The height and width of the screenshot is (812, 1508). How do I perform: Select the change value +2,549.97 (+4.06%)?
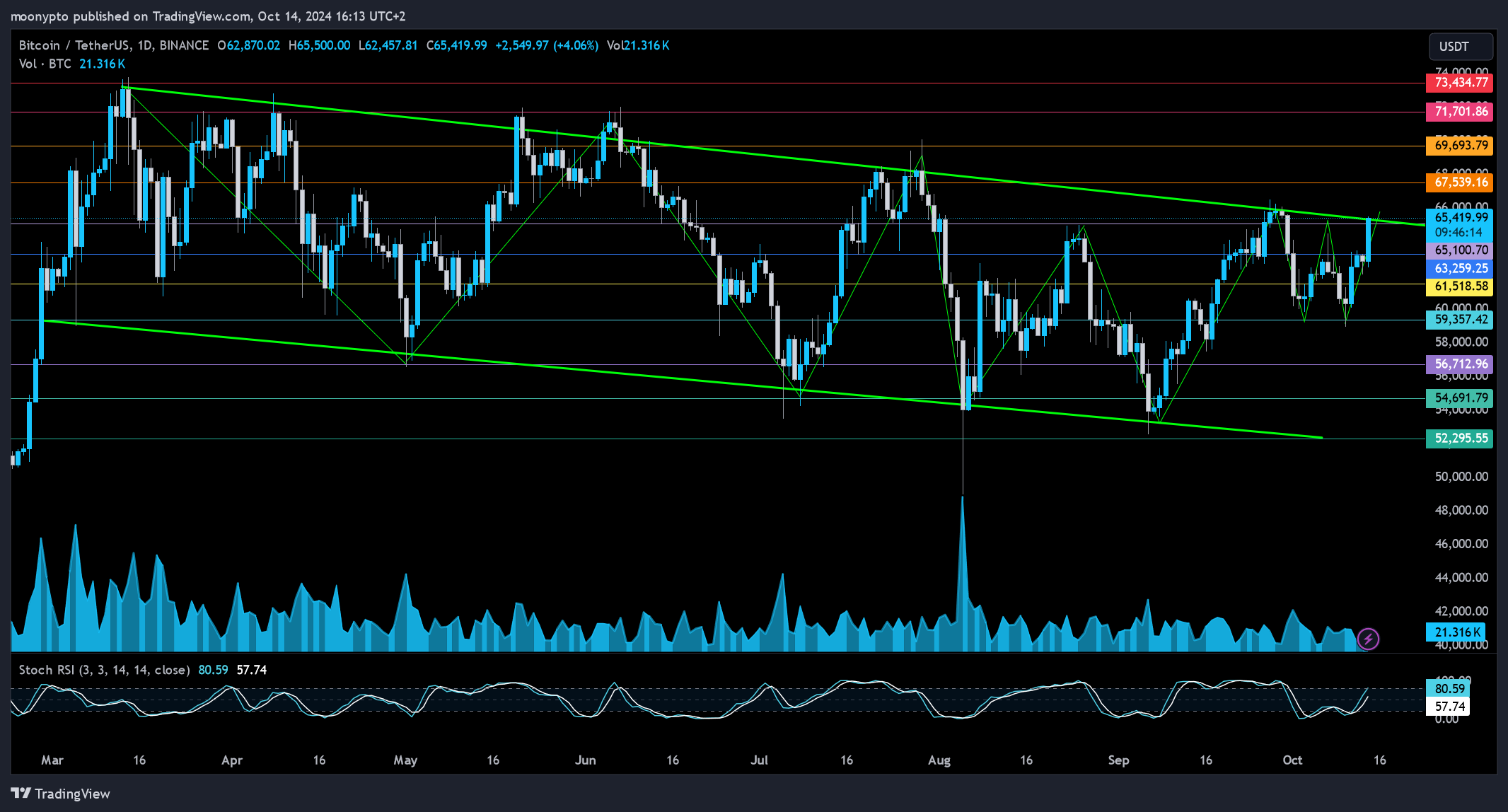coord(547,45)
